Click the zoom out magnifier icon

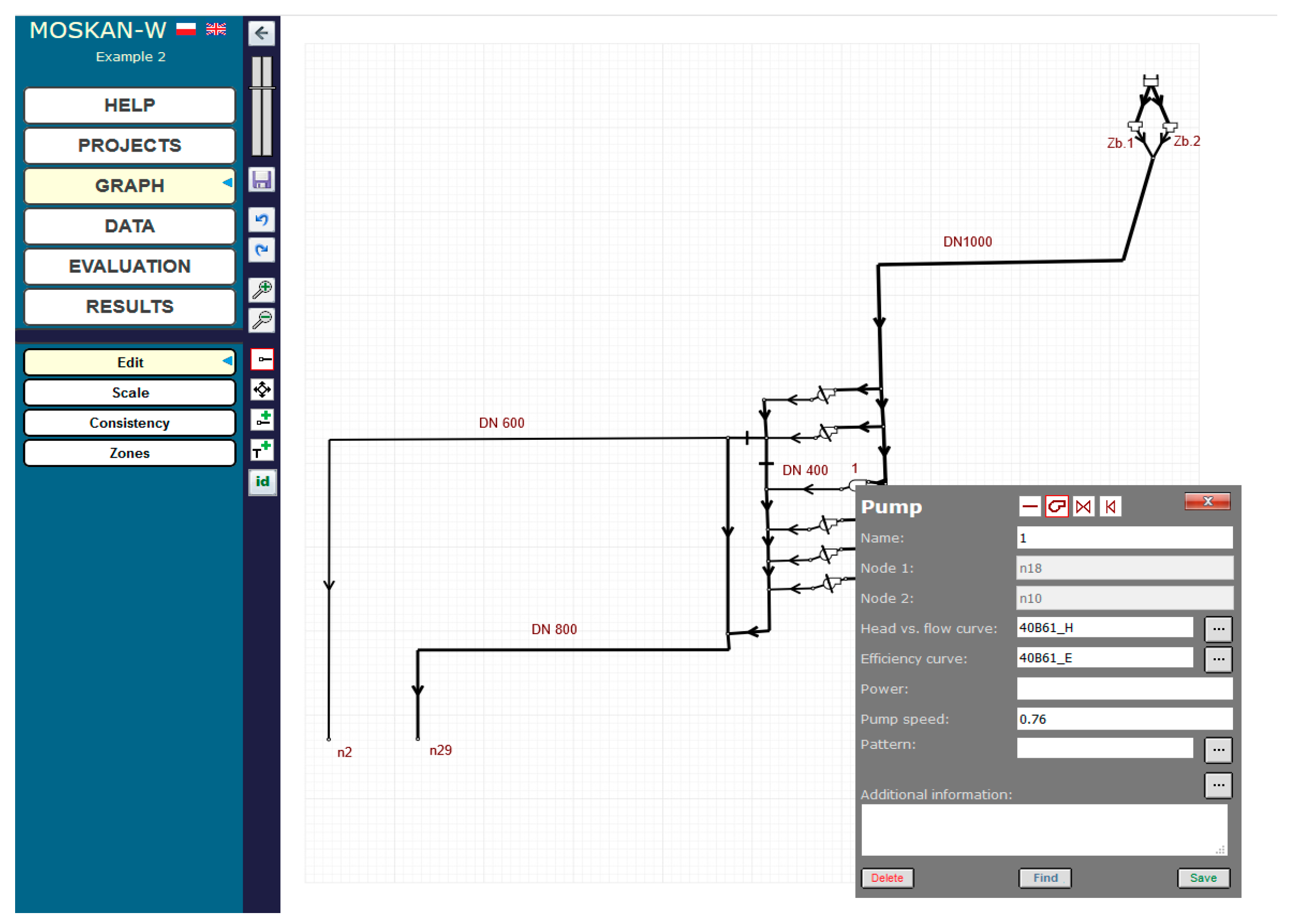[x=262, y=321]
